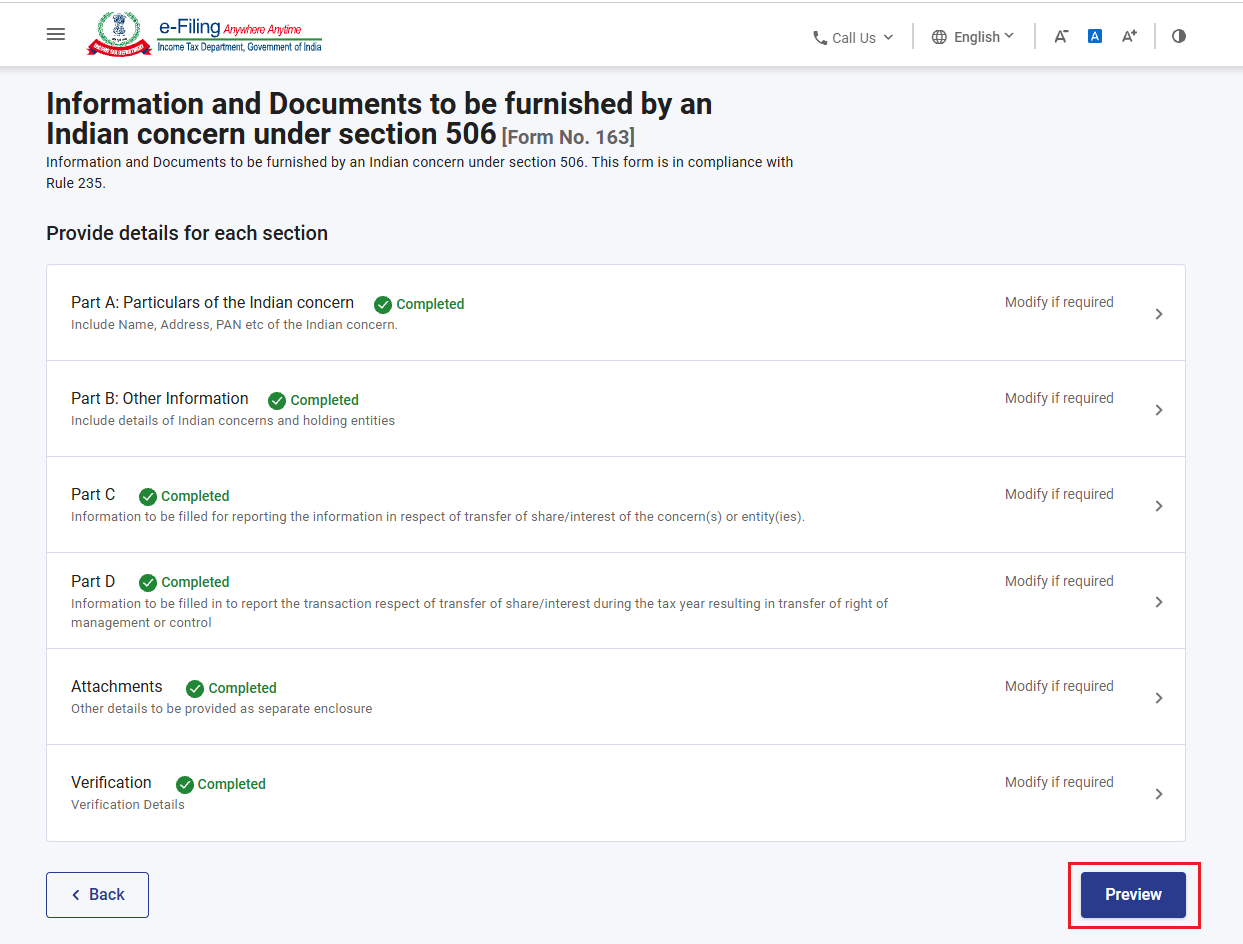Click the green Completed check icon of Part A

click(383, 304)
